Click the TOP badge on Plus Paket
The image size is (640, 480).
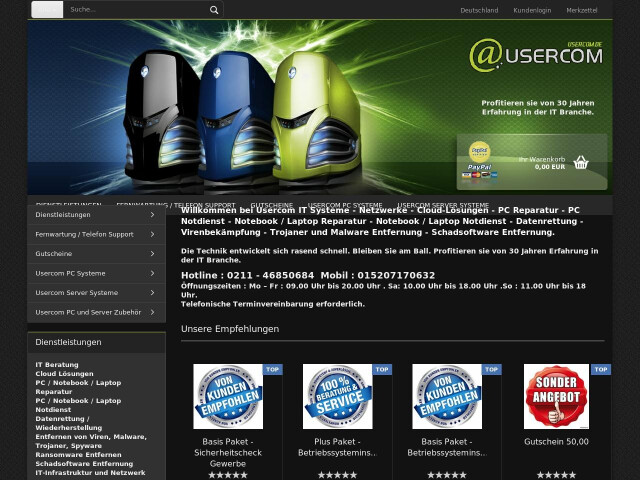tap(382, 369)
